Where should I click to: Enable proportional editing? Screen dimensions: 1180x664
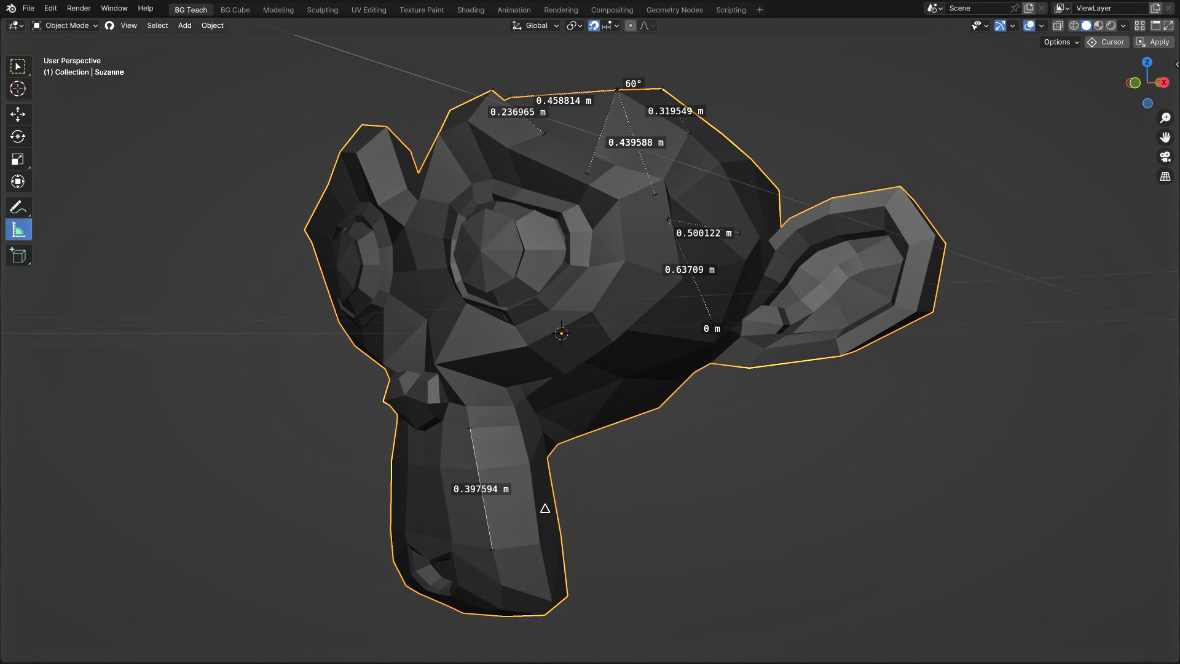point(630,26)
